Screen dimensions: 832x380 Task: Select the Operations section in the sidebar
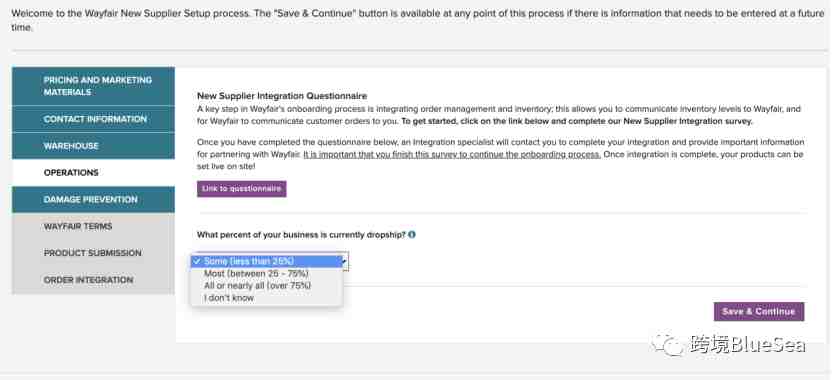(x=93, y=172)
